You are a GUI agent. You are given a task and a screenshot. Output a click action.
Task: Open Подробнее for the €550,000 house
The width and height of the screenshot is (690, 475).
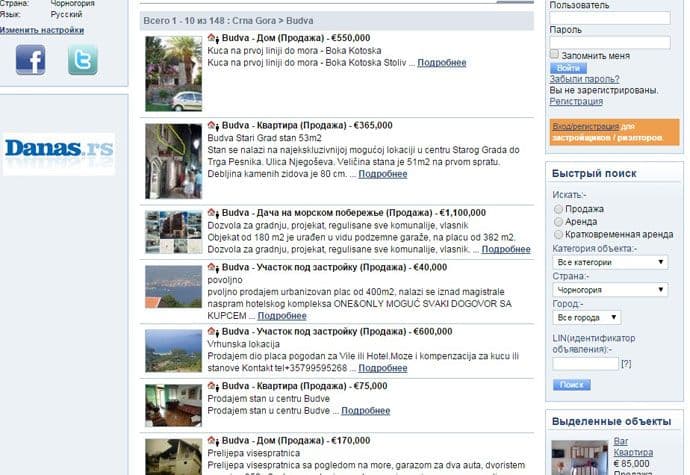(442, 63)
